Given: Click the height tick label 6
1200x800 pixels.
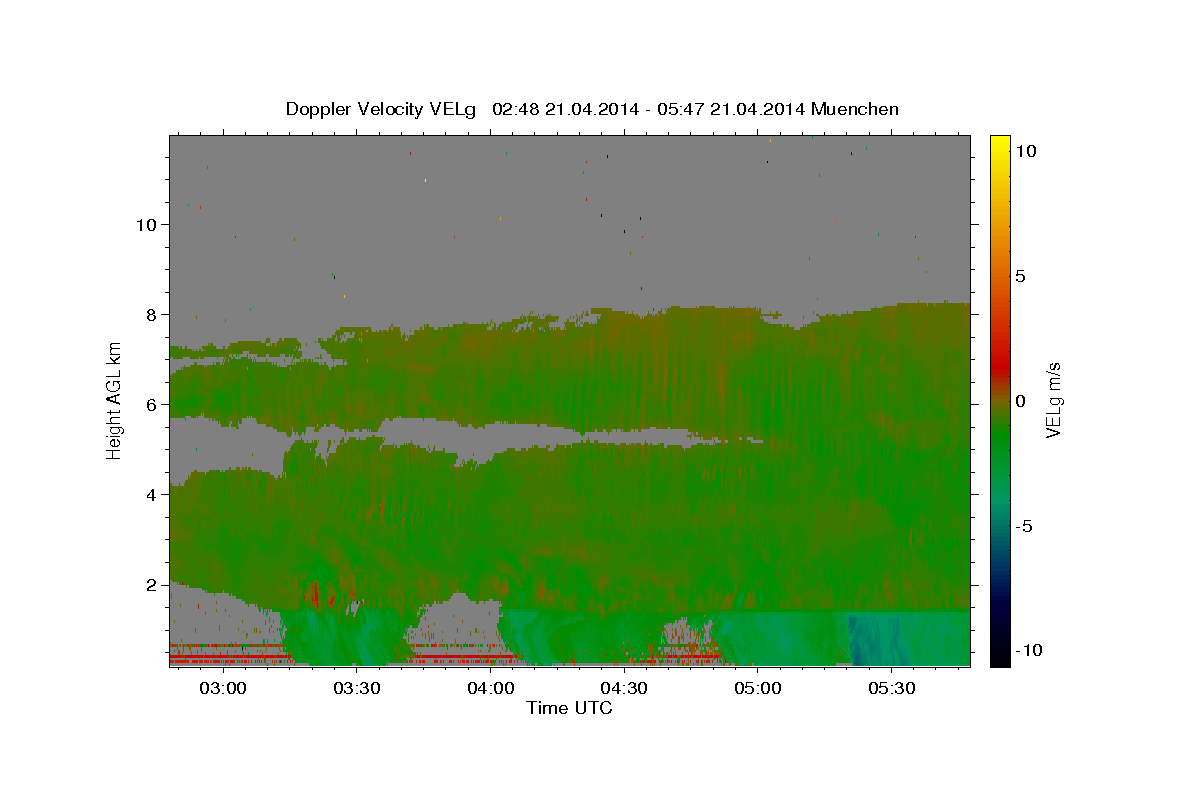Looking at the screenshot, I should tap(152, 405).
